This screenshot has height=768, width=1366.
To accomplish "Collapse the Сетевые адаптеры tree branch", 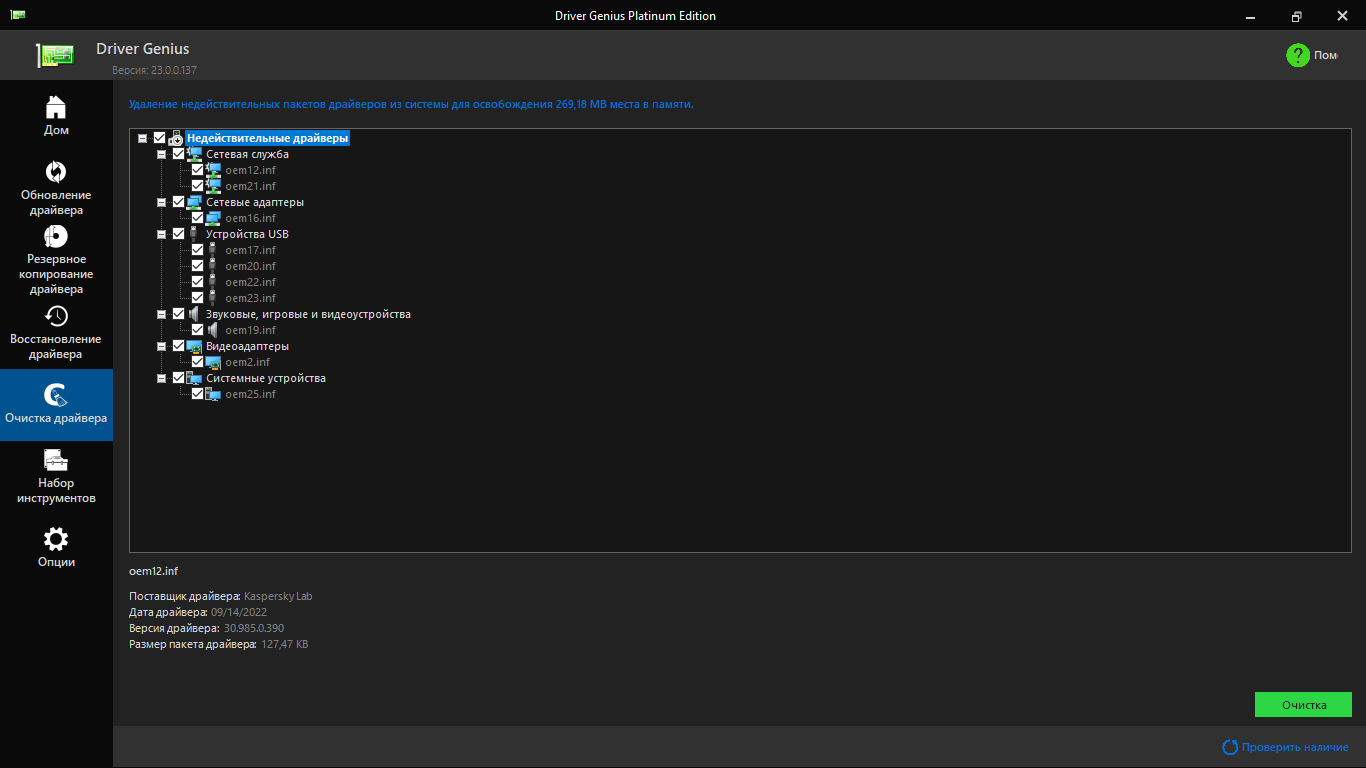I will (x=161, y=202).
